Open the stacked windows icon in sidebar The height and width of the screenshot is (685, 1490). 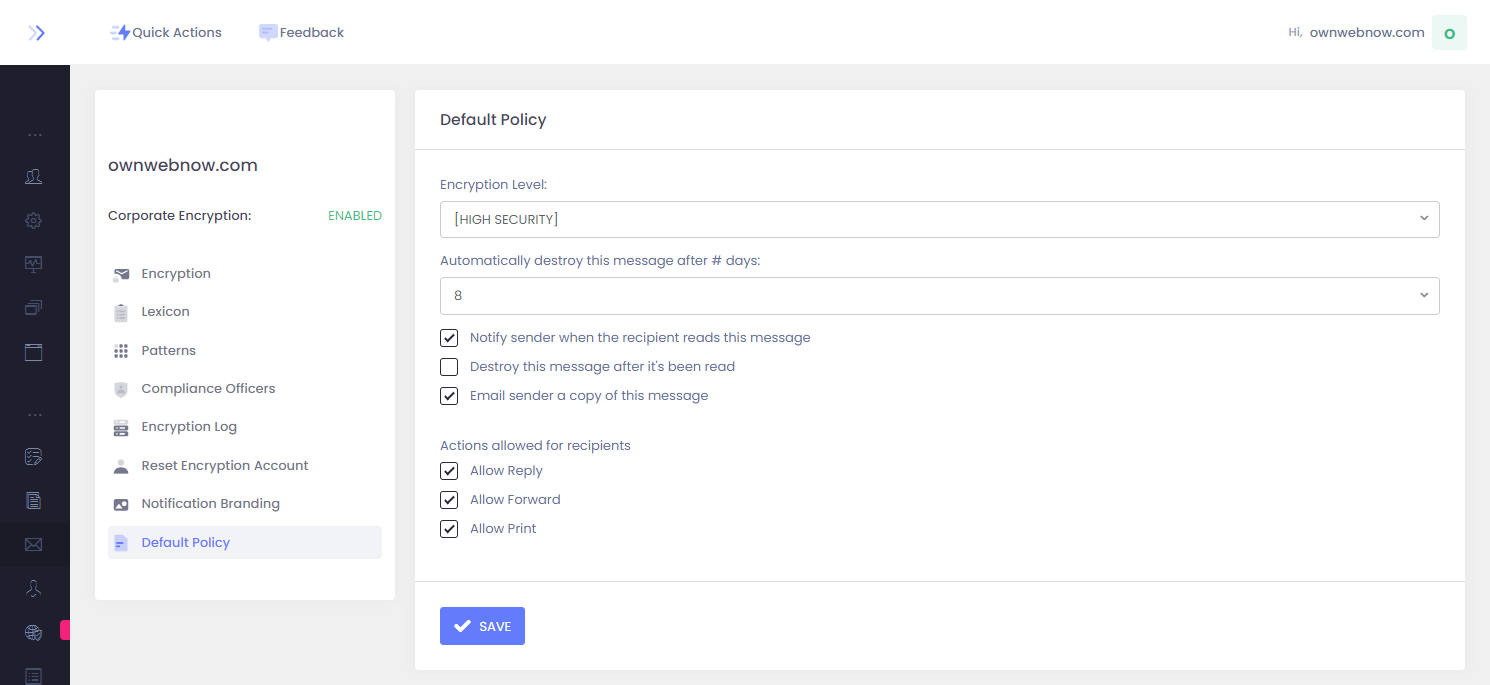(34, 308)
